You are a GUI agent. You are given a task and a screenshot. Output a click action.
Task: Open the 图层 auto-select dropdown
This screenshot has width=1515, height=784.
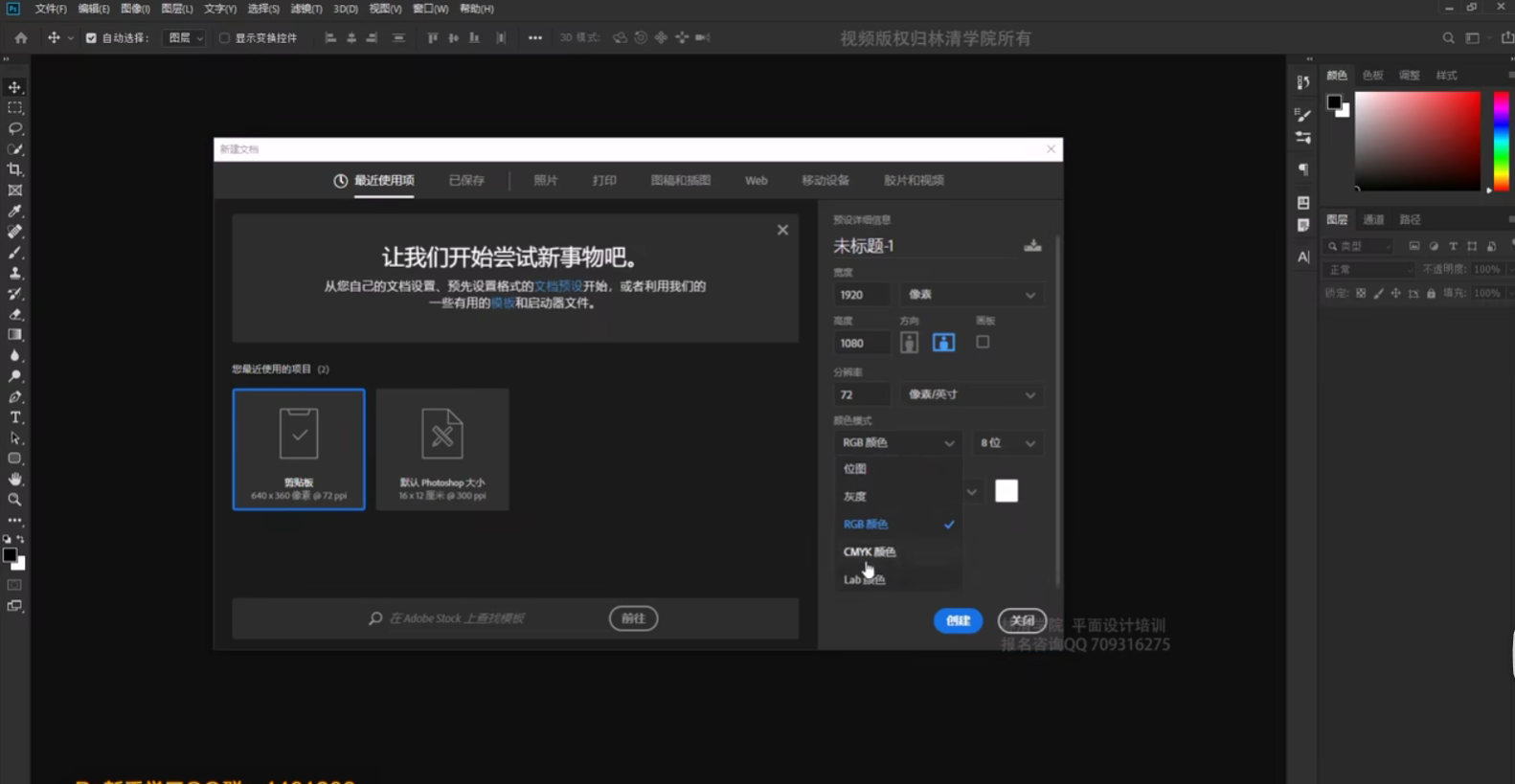pyautogui.click(x=184, y=38)
